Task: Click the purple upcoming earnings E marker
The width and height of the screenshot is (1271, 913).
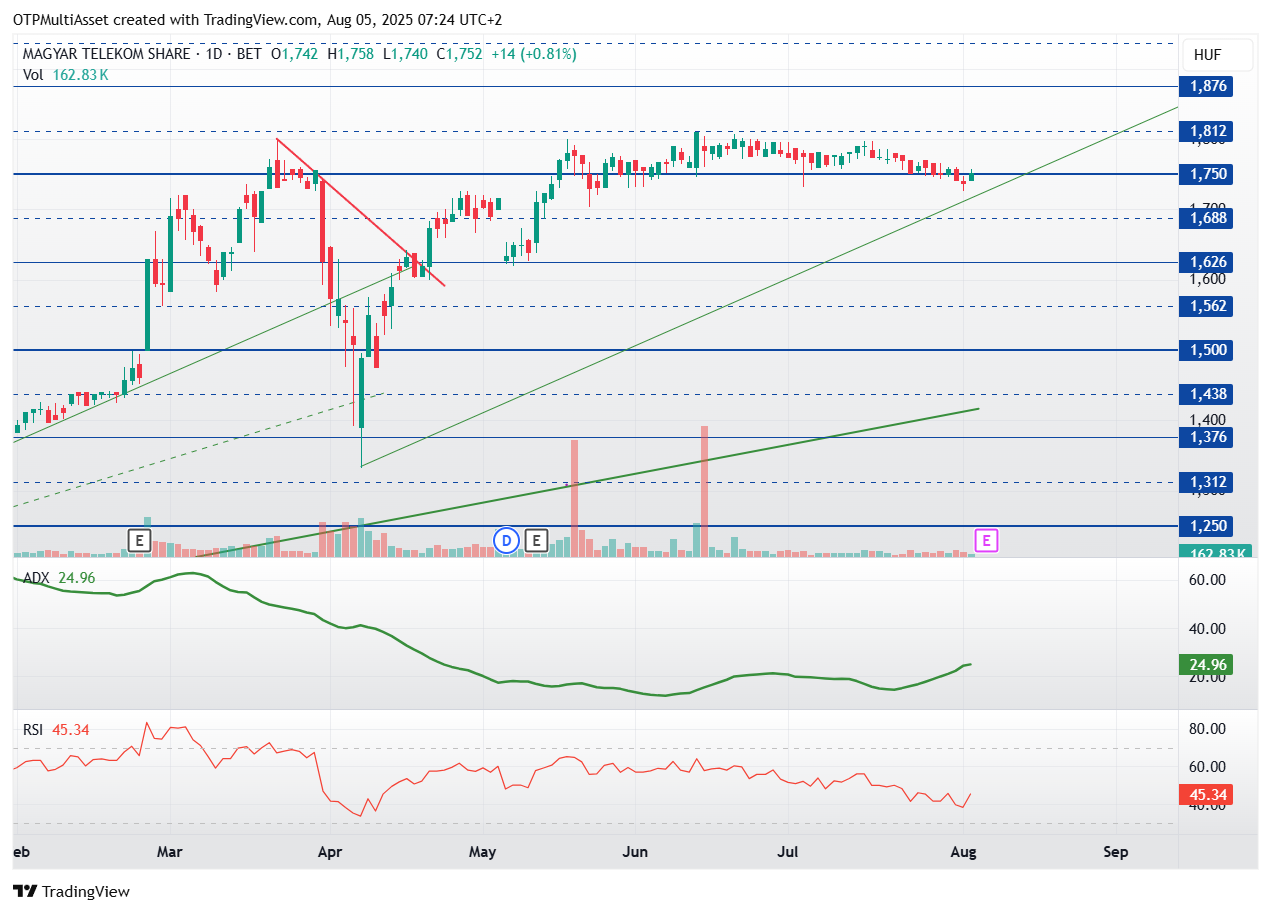Action: point(987,541)
